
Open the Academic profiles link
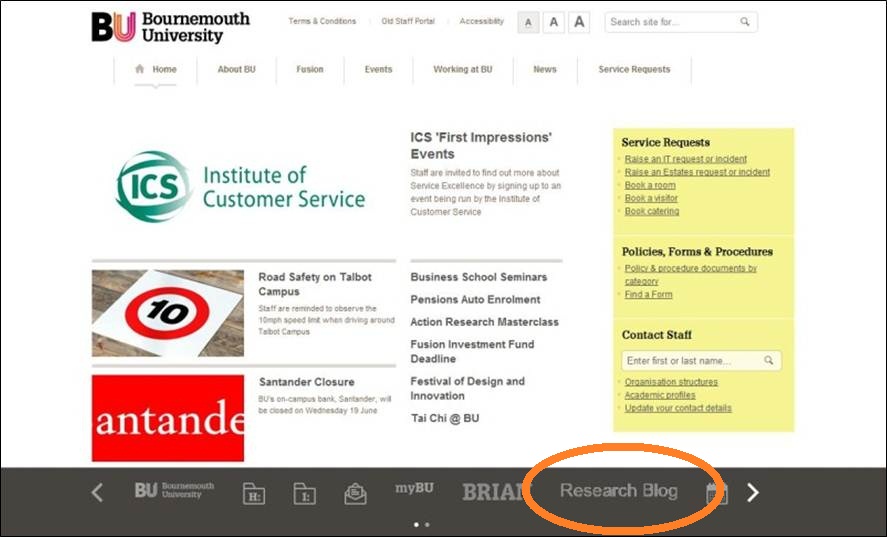point(660,395)
